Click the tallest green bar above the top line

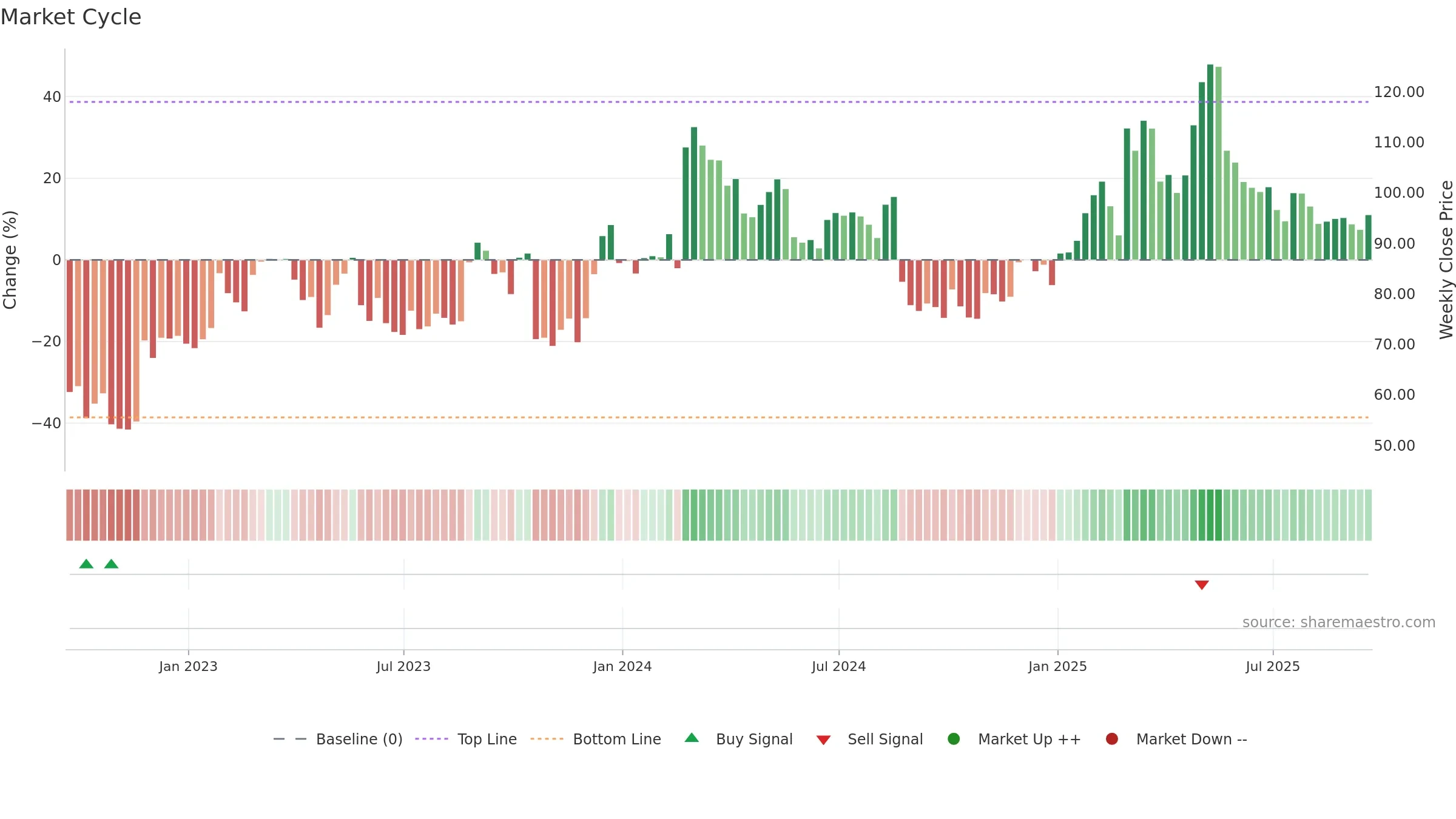(1210, 162)
